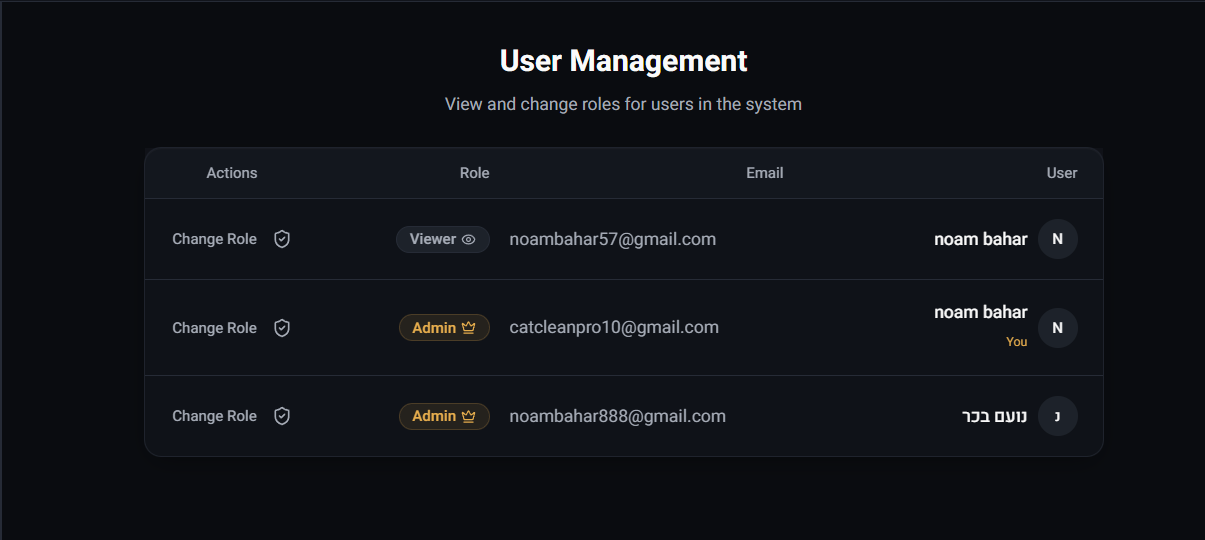
Task: Click shield icon in catcleanpro10@gmail.com row
Action: tap(282, 328)
